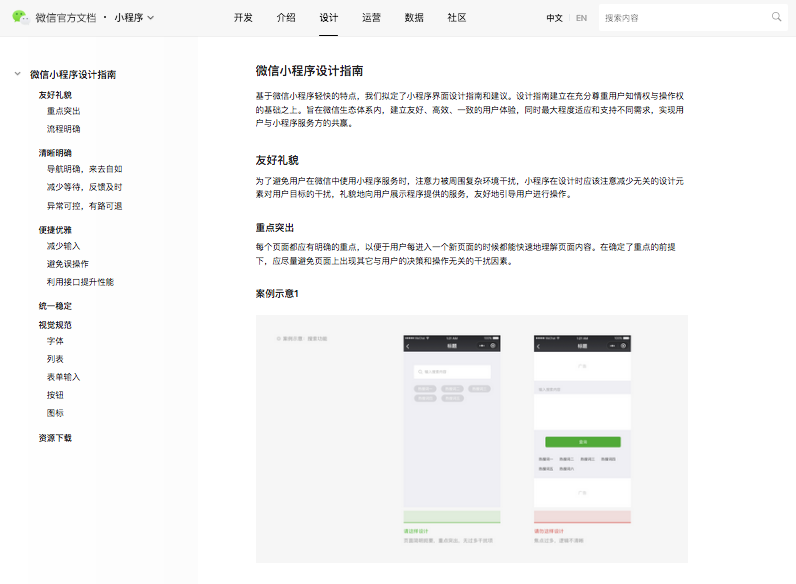Click the 友好礼貌 content heading
Screen dimensions: 796x584
point(277,160)
